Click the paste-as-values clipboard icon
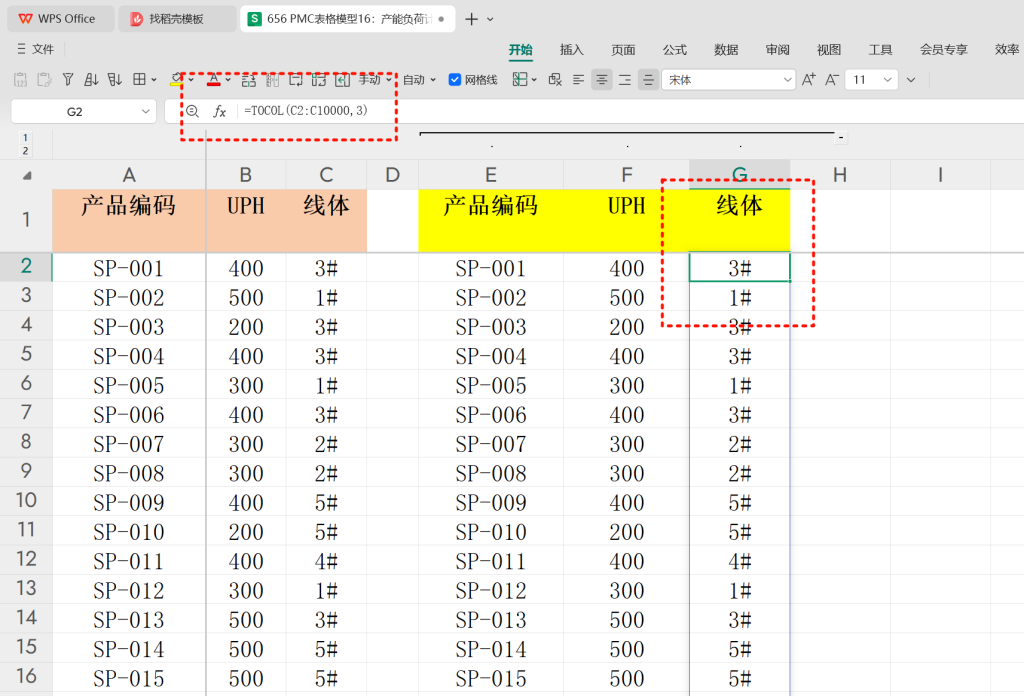Image resolution: width=1024 pixels, height=696 pixels. [20, 80]
